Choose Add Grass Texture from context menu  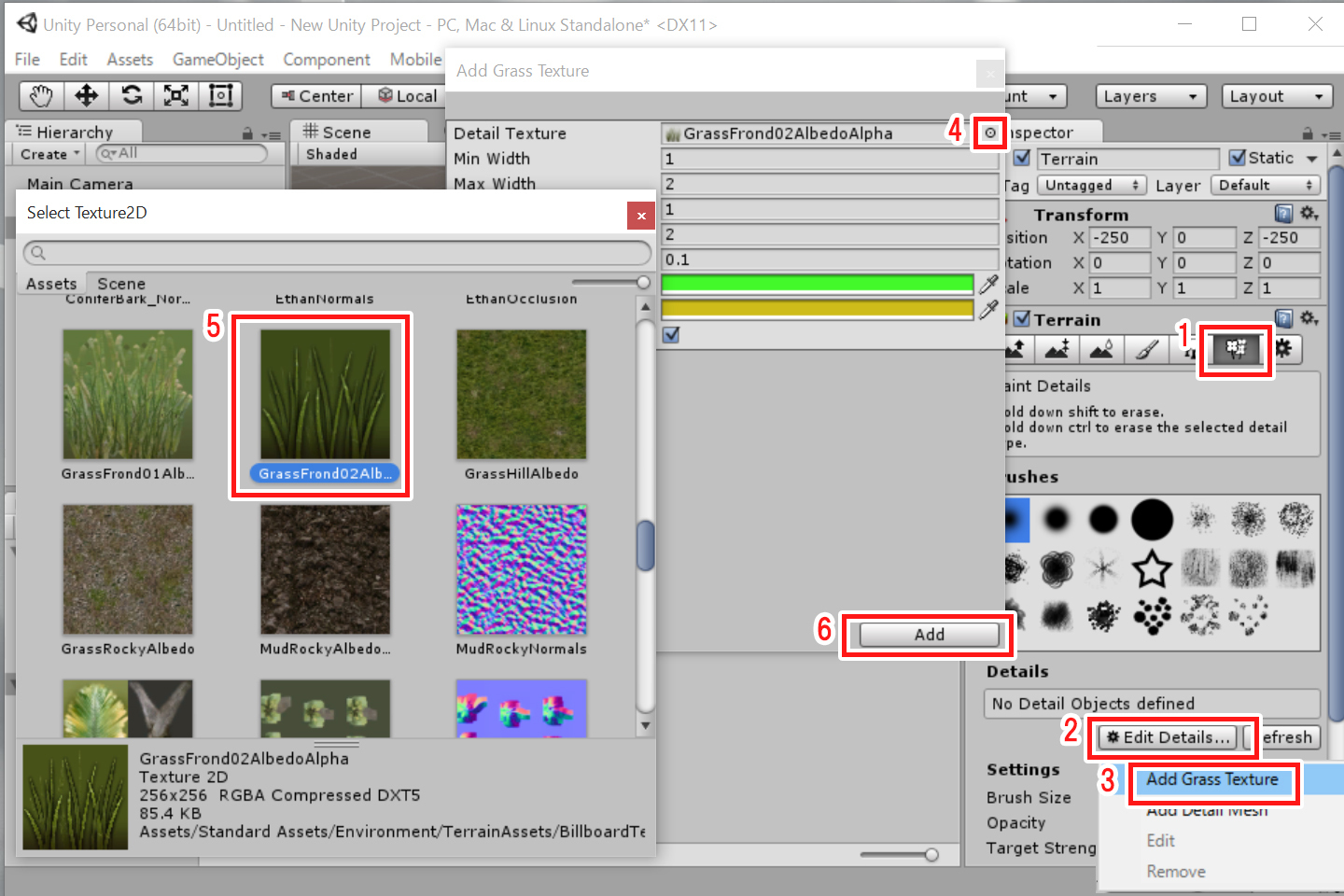point(1212,779)
